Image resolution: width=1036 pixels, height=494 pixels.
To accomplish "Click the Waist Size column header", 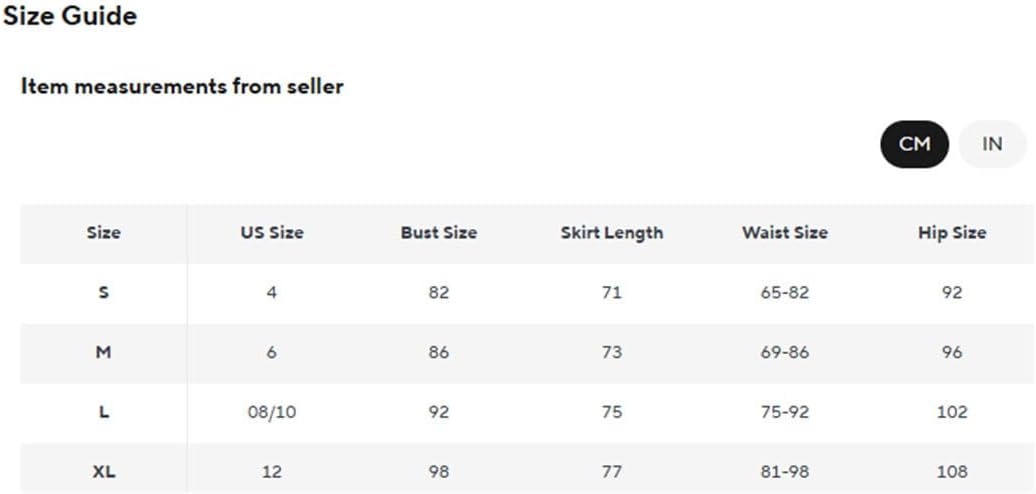I will (x=784, y=232).
